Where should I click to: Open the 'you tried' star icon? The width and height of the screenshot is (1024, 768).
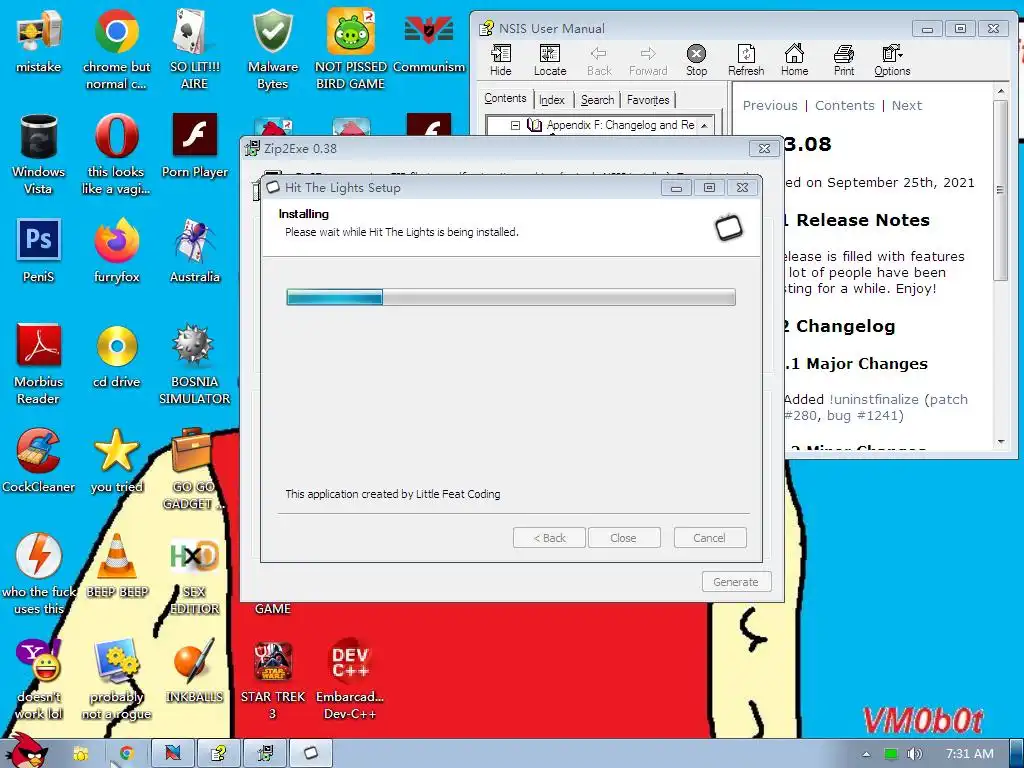(x=116, y=460)
